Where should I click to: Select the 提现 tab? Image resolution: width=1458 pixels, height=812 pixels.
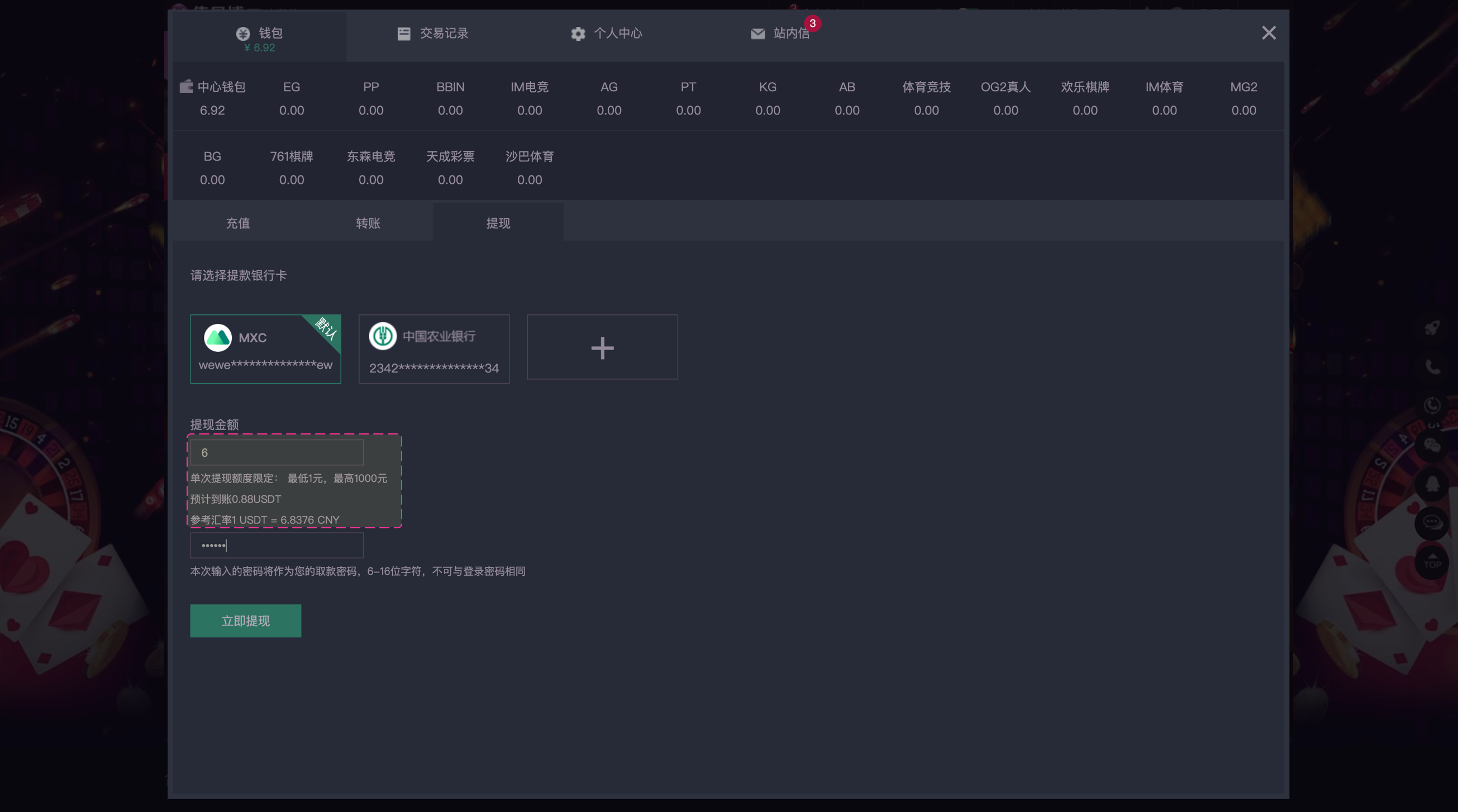click(498, 223)
